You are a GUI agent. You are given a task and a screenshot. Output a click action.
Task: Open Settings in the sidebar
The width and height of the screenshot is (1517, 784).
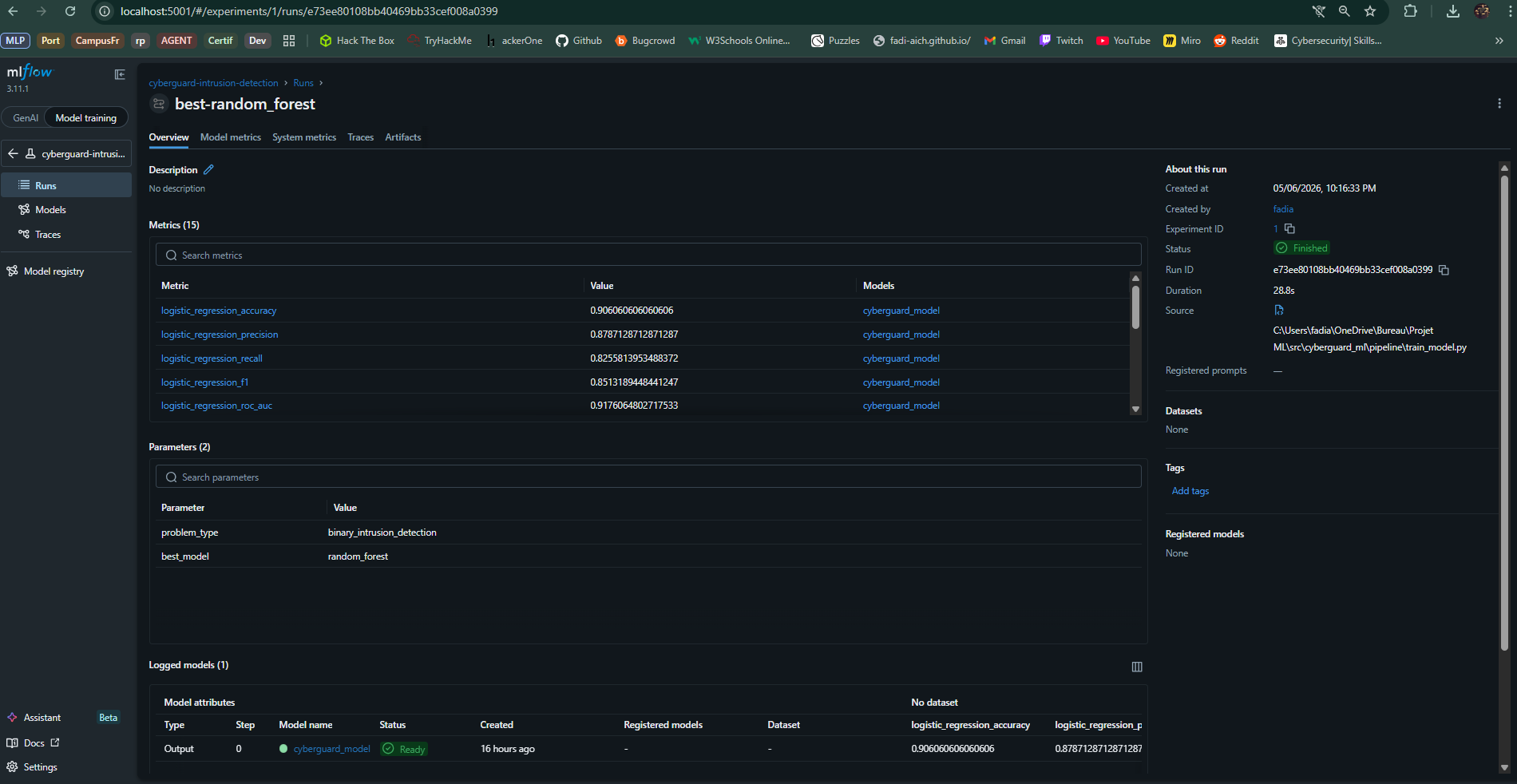(66, 767)
